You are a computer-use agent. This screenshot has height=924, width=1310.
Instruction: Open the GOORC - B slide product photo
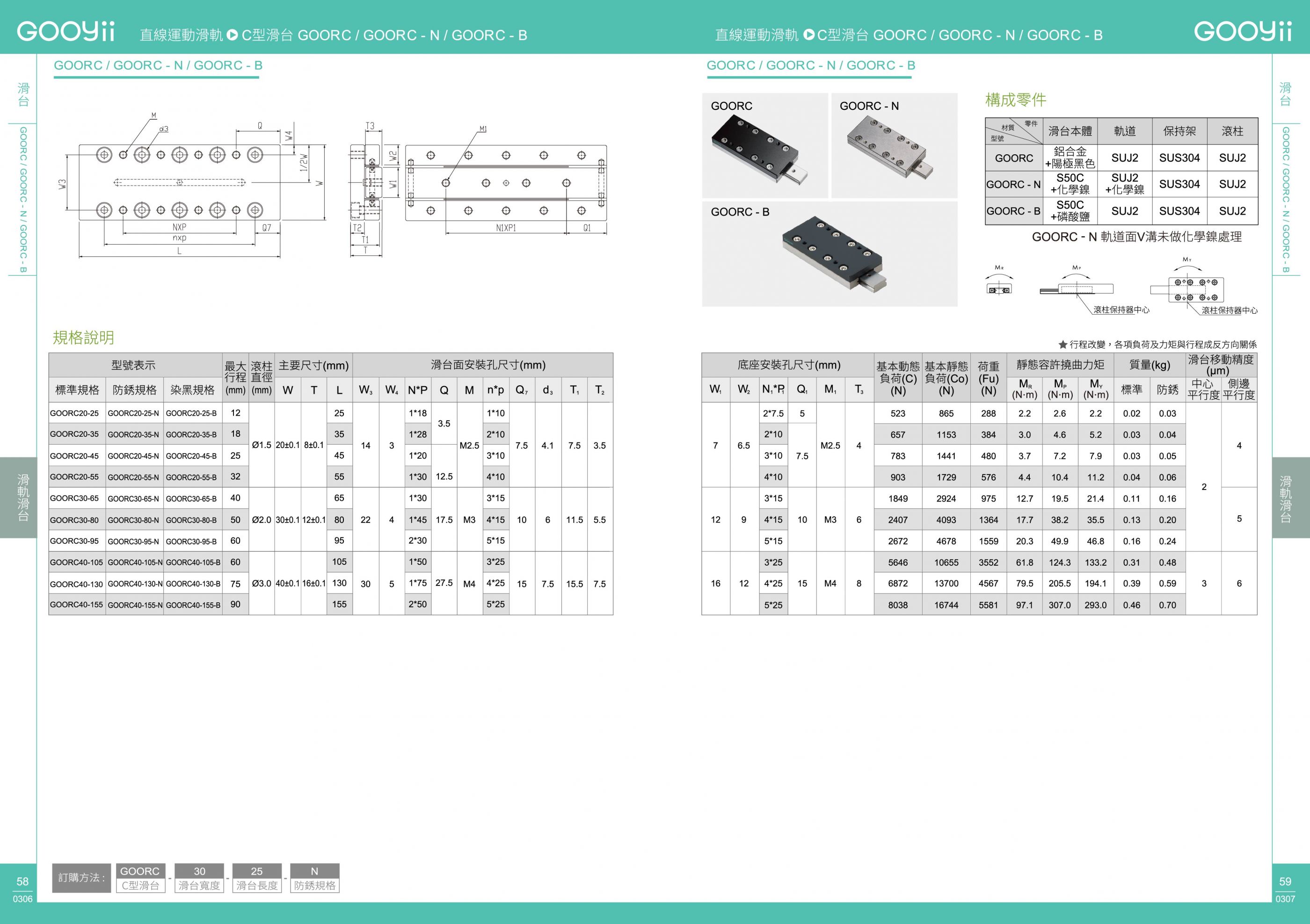830,254
